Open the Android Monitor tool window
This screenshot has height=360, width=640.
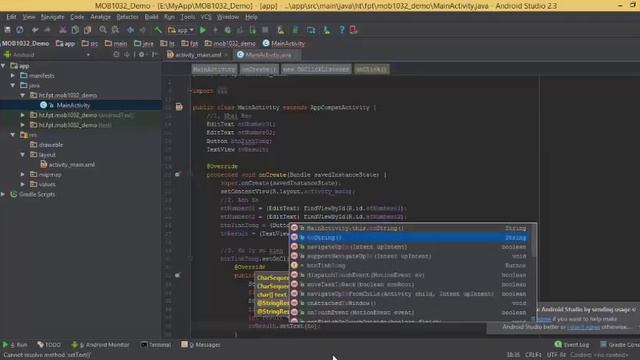[x=100, y=345]
